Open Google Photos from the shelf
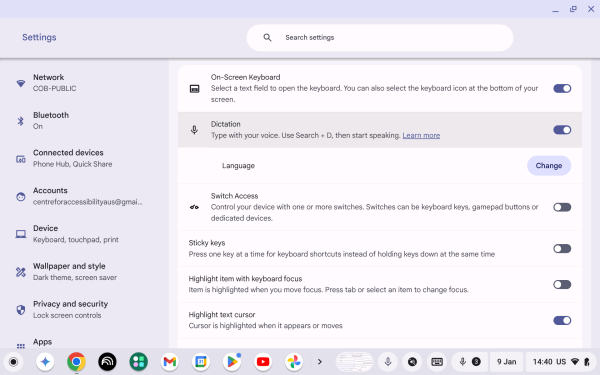Viewport: 600px width, 375px height. (294, 362)
